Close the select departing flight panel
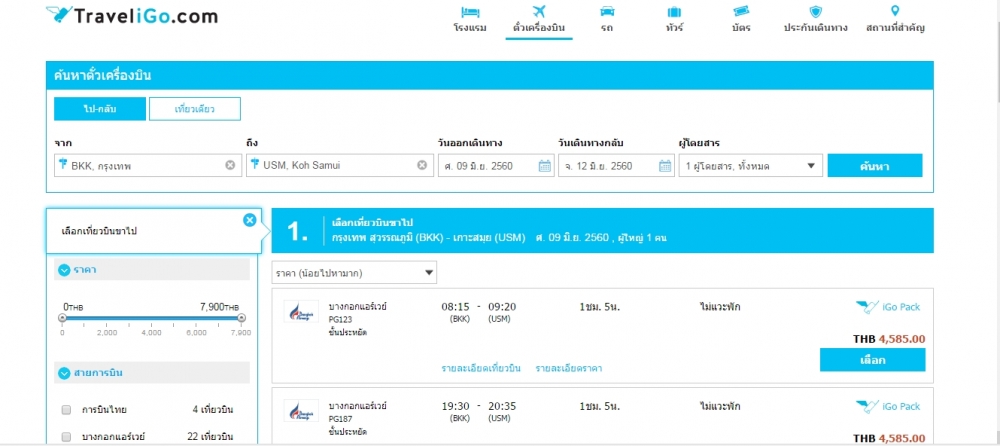1000x446 pixels. tap(249, 220)
